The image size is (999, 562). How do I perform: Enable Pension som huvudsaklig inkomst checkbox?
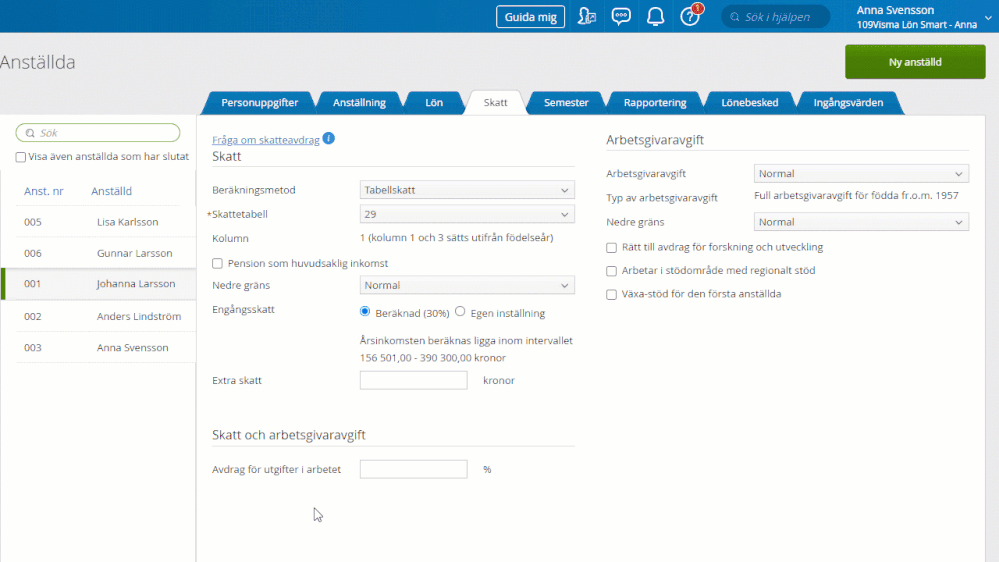pyautogui.click(x=218, y=263)
